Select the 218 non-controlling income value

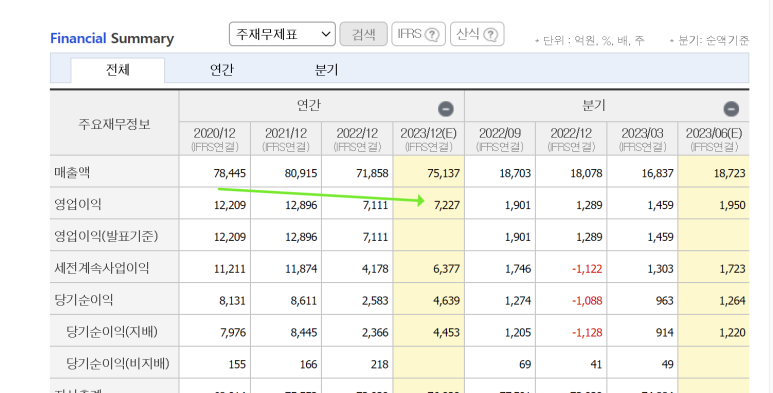click(380, 364)
